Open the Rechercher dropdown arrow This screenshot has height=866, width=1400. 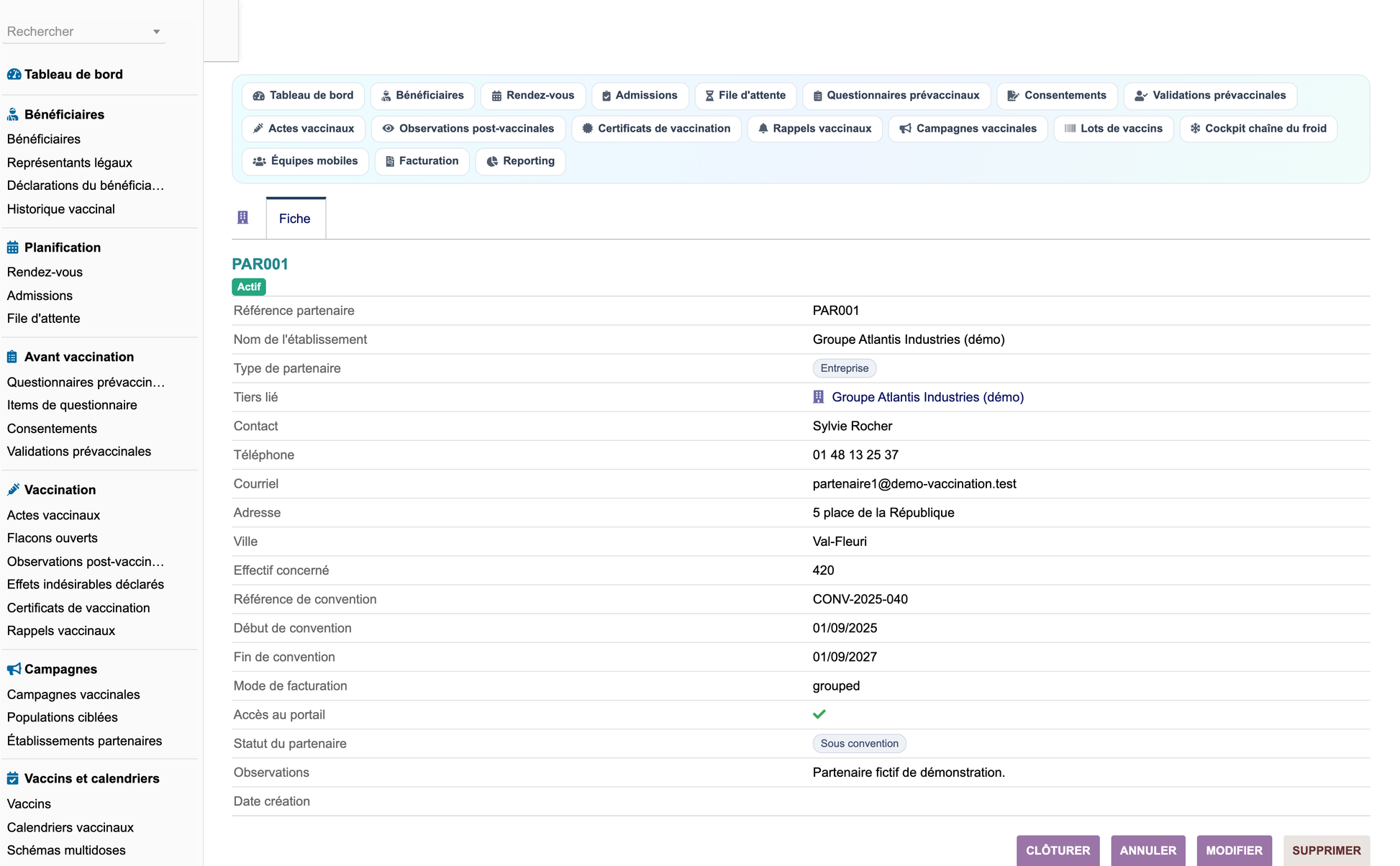coord(156,32)
